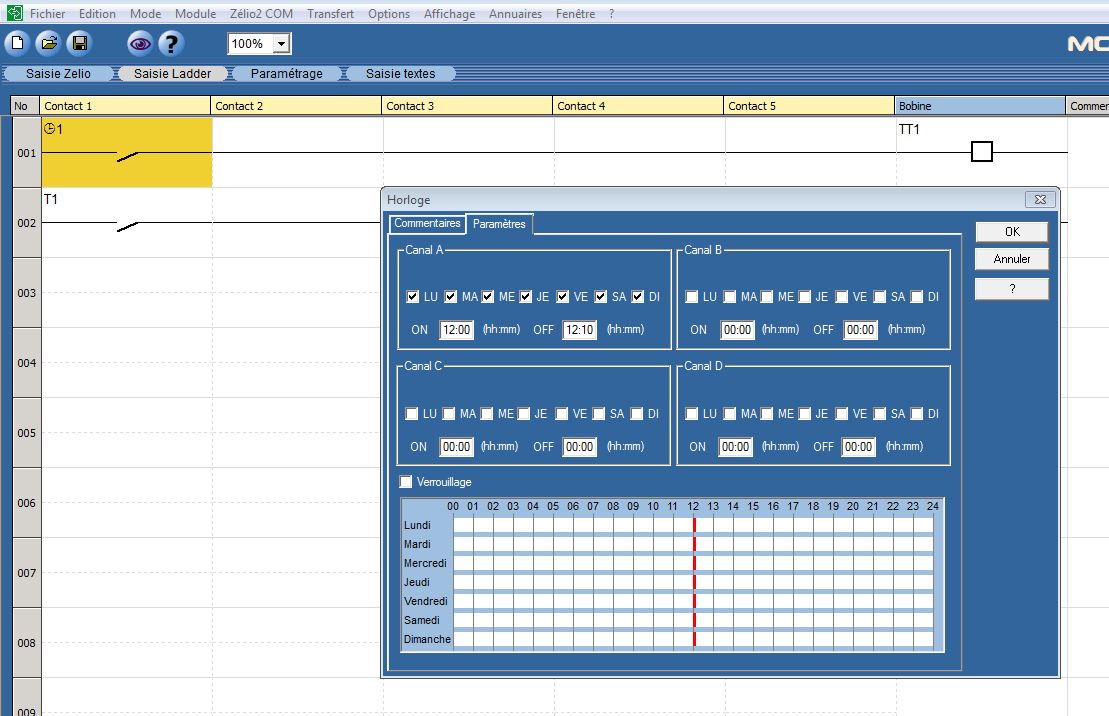Uncheck LU in Canal A
Image resolution: width=1109 pixels, height=716 pixels.
coord(413,297)
